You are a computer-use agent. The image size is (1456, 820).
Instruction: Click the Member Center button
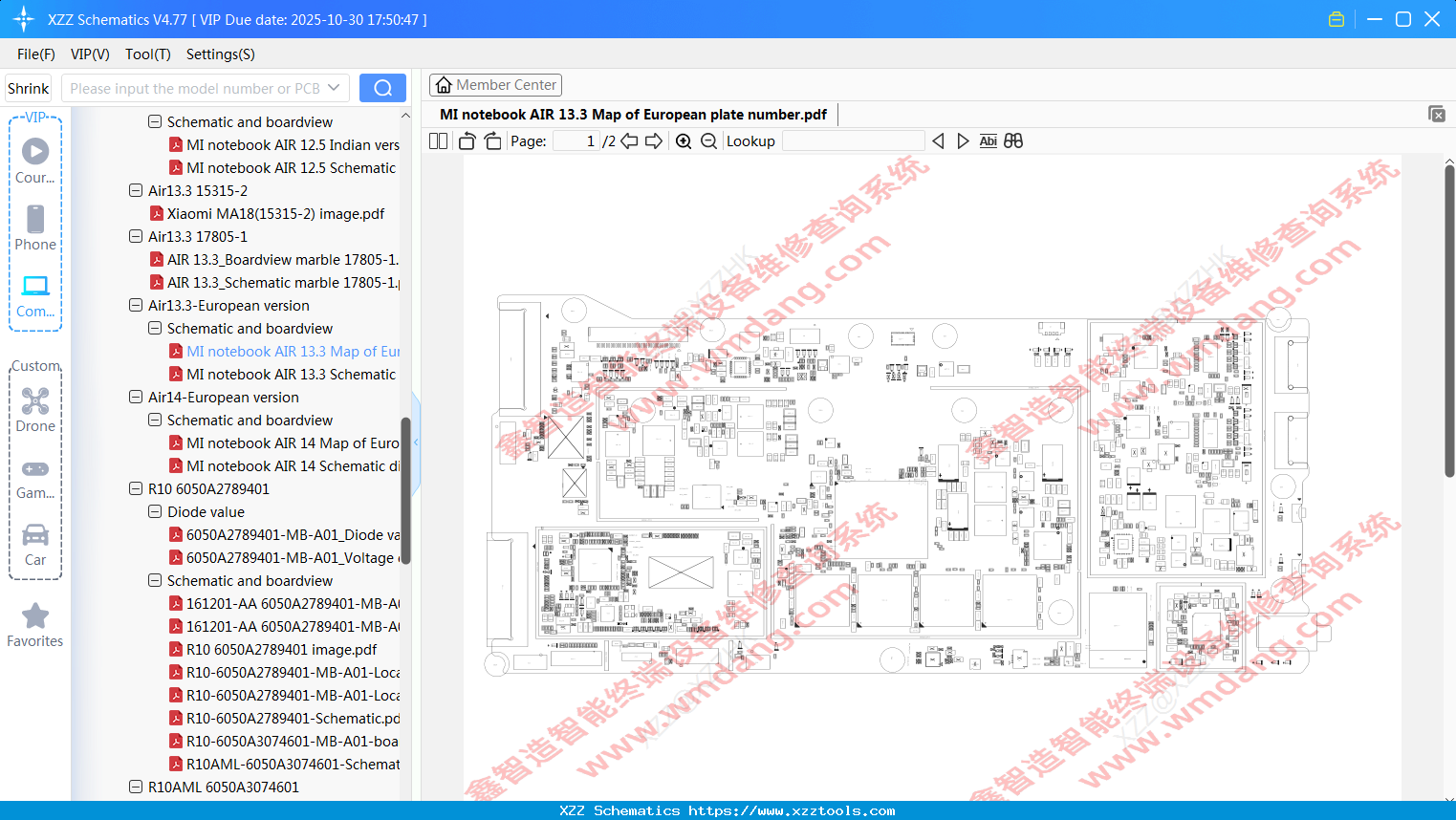495,85
